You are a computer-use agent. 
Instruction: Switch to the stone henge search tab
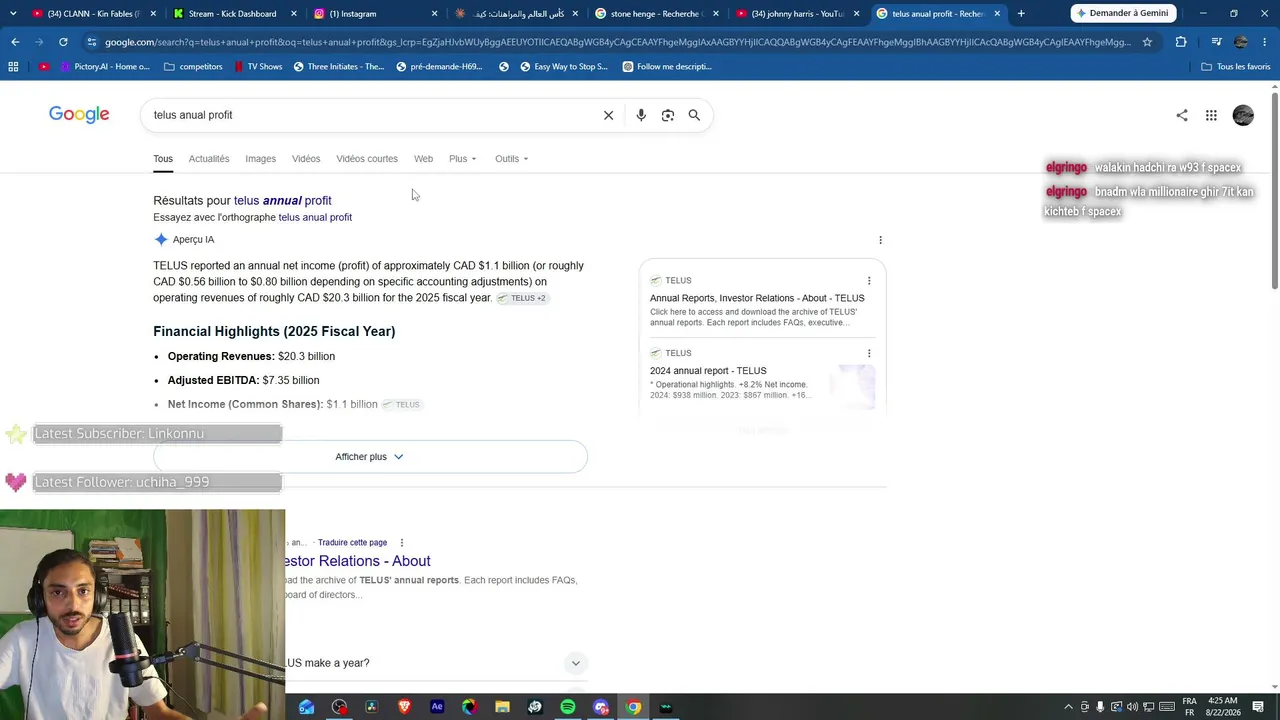(x=656, y=14)
